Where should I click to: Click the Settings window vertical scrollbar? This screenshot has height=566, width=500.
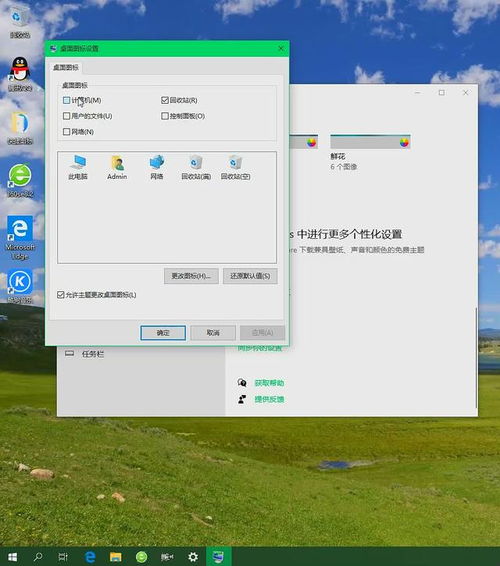476,357
